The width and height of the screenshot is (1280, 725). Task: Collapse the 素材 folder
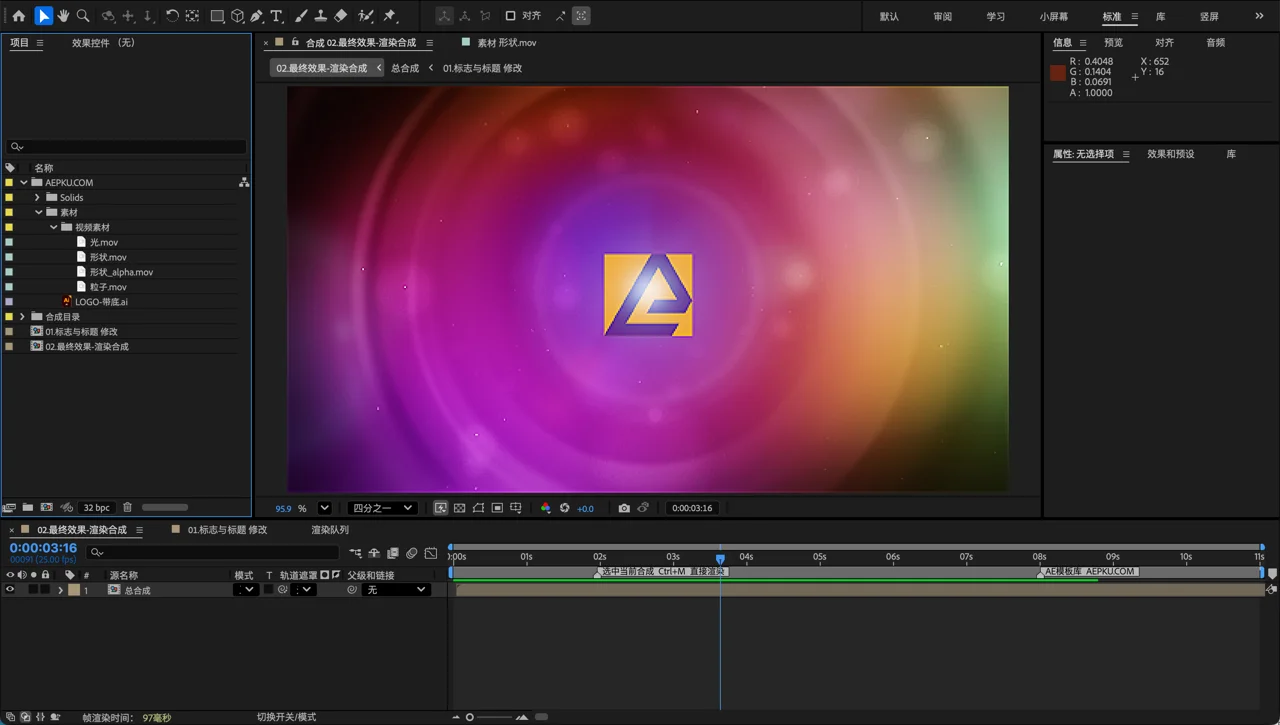38,212
